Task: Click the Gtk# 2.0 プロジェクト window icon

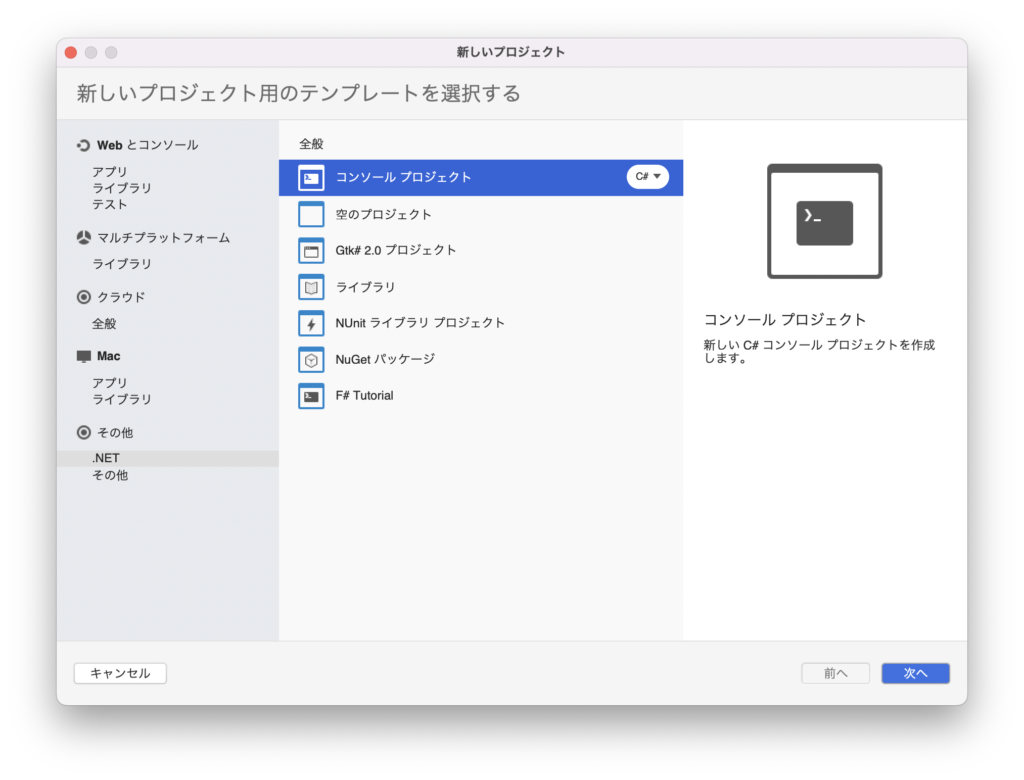Action: click(311, 251)
